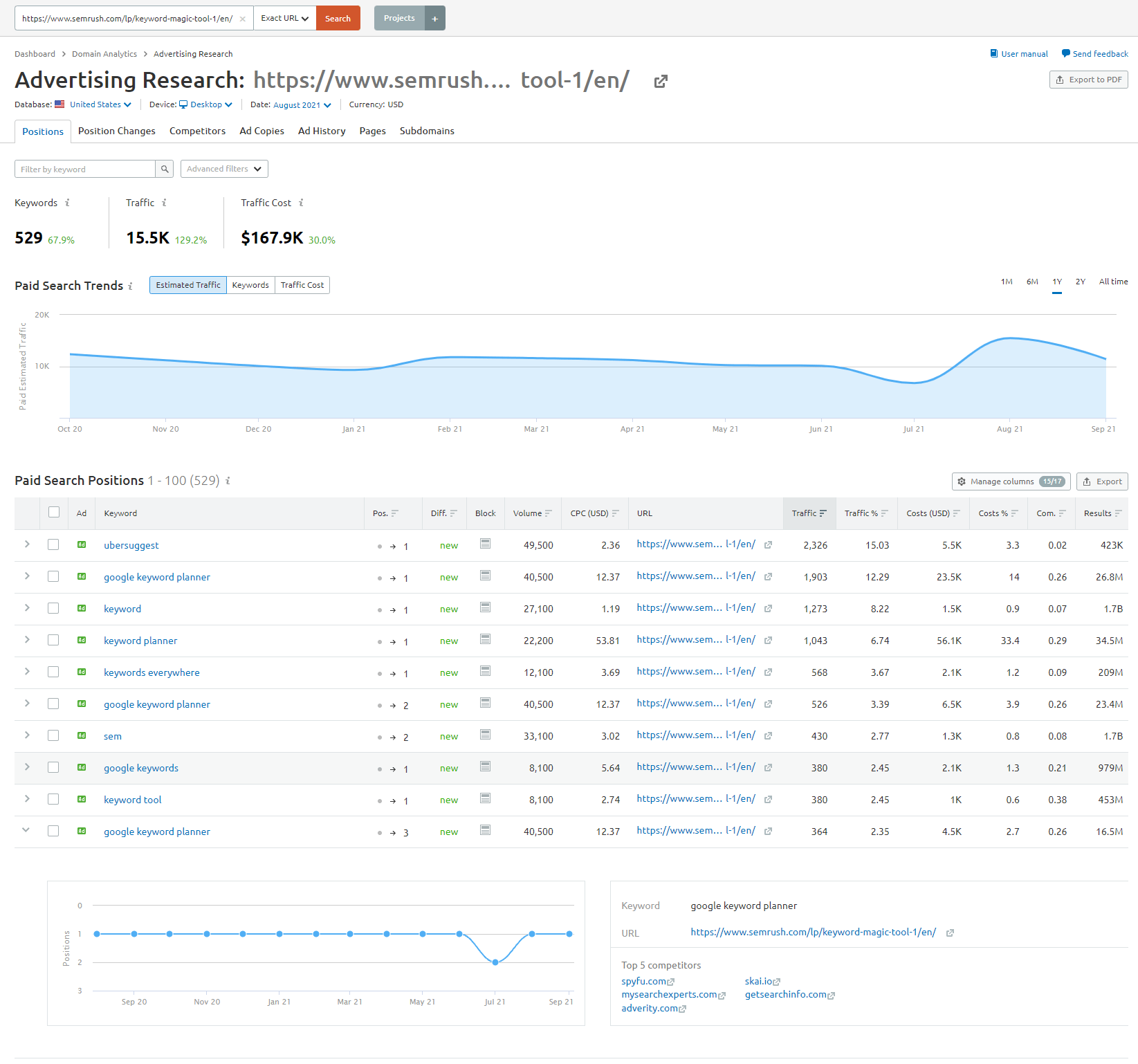Viewport: 1138px width, 1064px height.
Task: Sort by Results column sort icon
Action: [x=1118, y=513]
